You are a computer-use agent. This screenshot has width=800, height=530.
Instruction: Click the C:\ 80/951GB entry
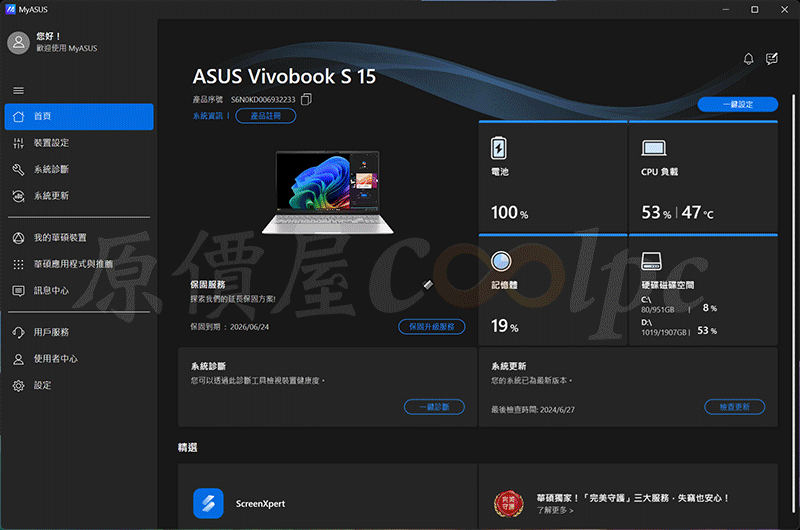click(x=679, y=305)
